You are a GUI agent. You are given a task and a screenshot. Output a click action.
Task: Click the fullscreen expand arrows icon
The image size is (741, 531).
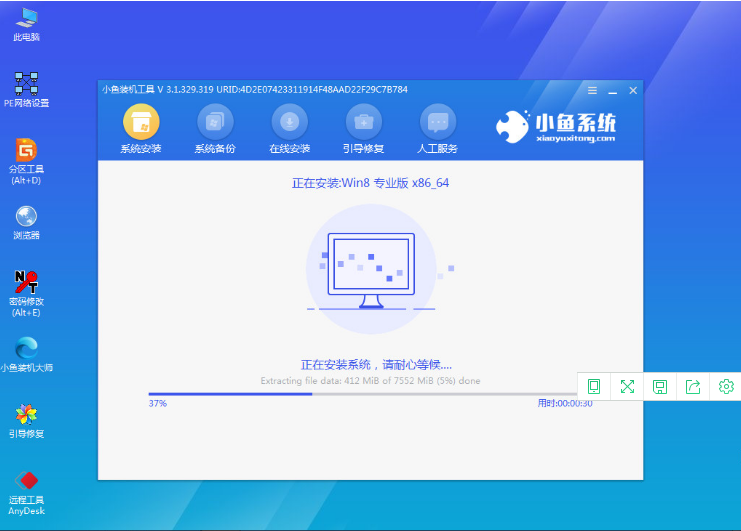tap(627, 386)
